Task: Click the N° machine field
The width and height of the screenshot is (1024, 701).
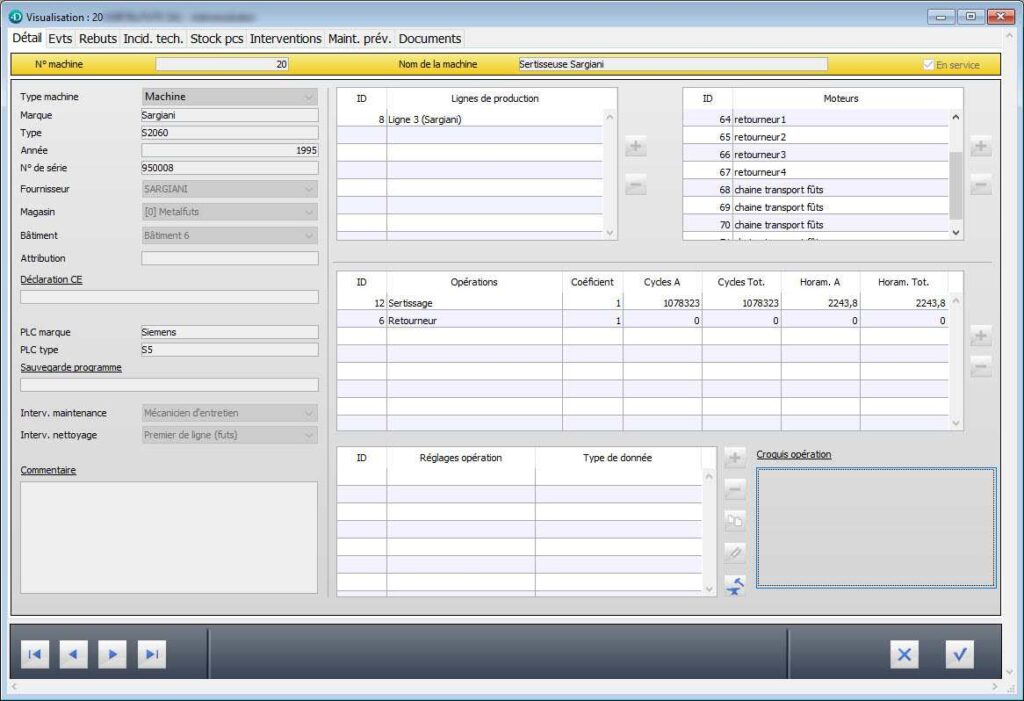Action: (x=222, y=64)
